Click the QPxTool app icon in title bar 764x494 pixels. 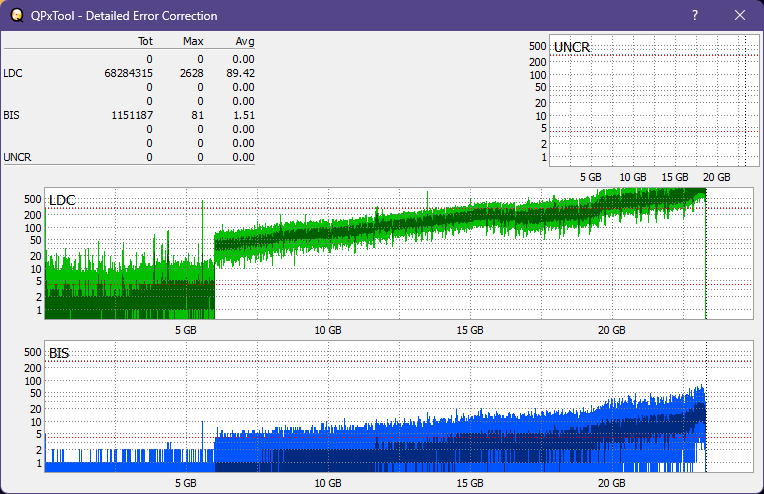(x=17, y=16)
